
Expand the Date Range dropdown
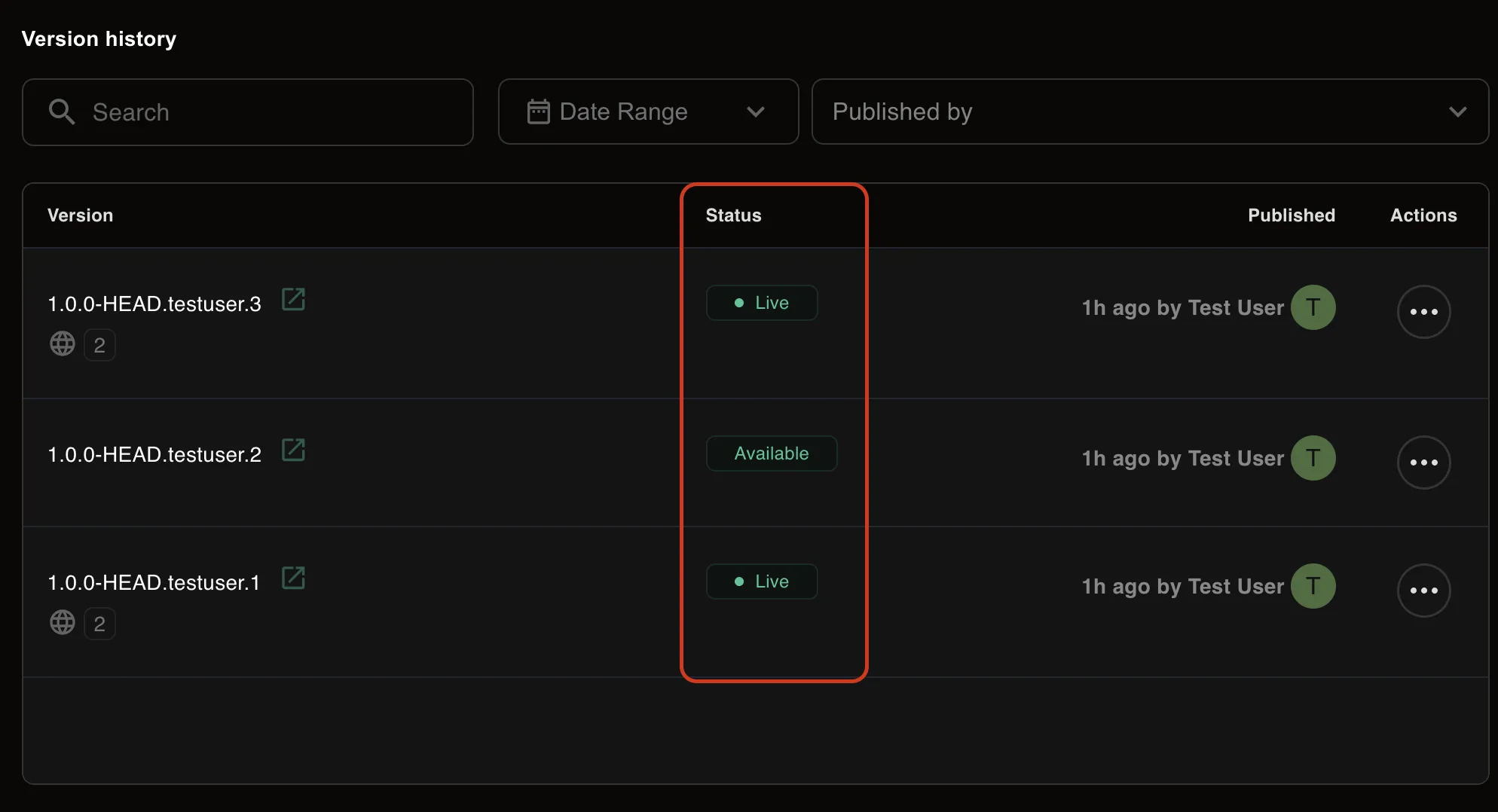pyautogui.click(x=648, y=111)
